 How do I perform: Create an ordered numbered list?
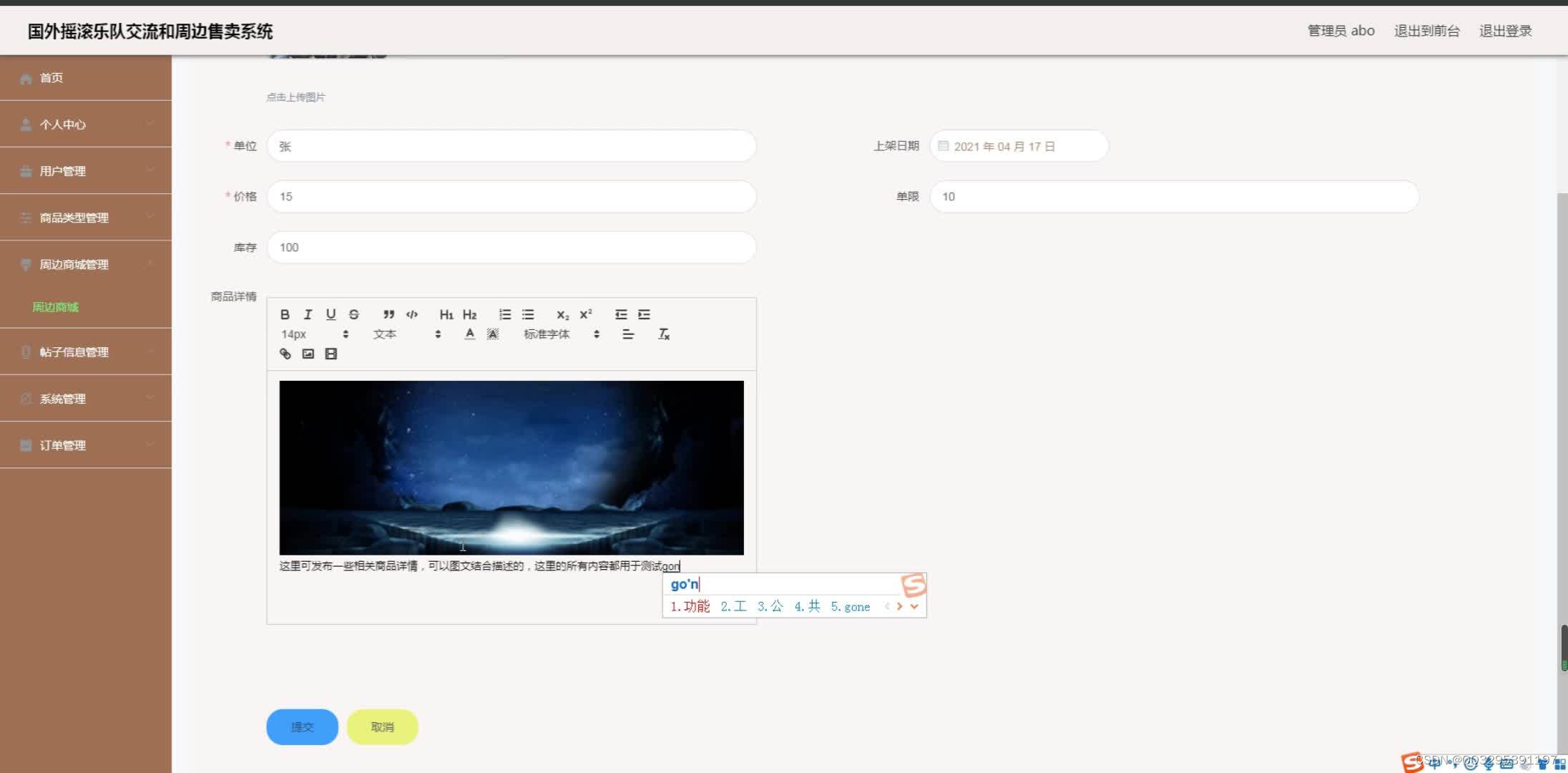tap(505, 314)
